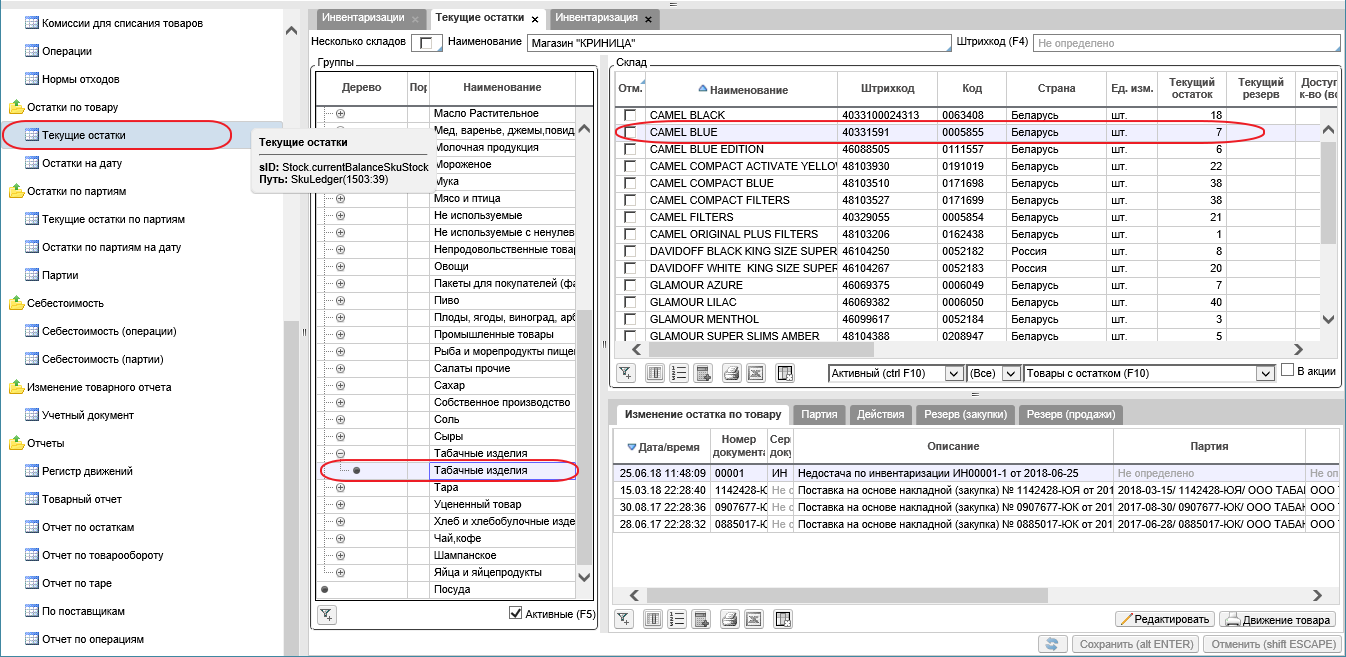
Task: Click the refresh arrows icon beside the Save button
Action: pos(1053,645)
